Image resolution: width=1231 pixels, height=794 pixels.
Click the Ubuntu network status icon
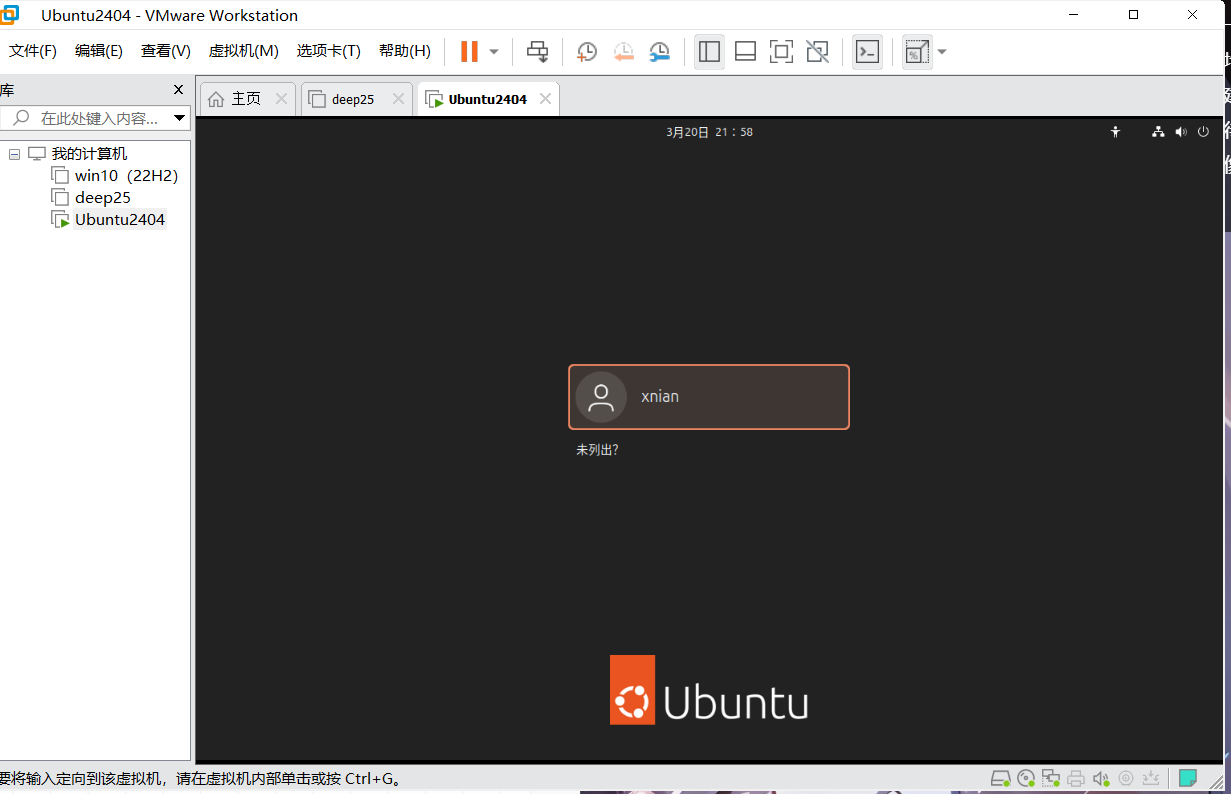coord(1158,132)
